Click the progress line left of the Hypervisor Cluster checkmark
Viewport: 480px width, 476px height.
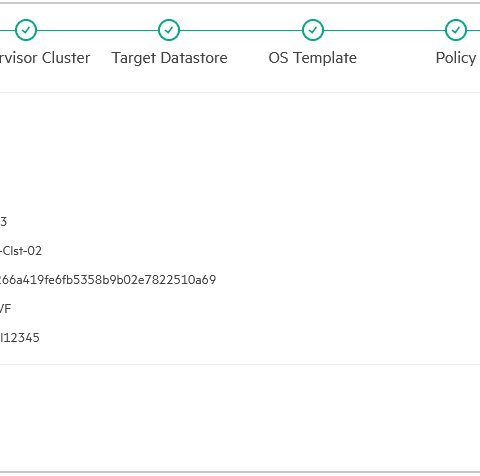coord(7,30)
